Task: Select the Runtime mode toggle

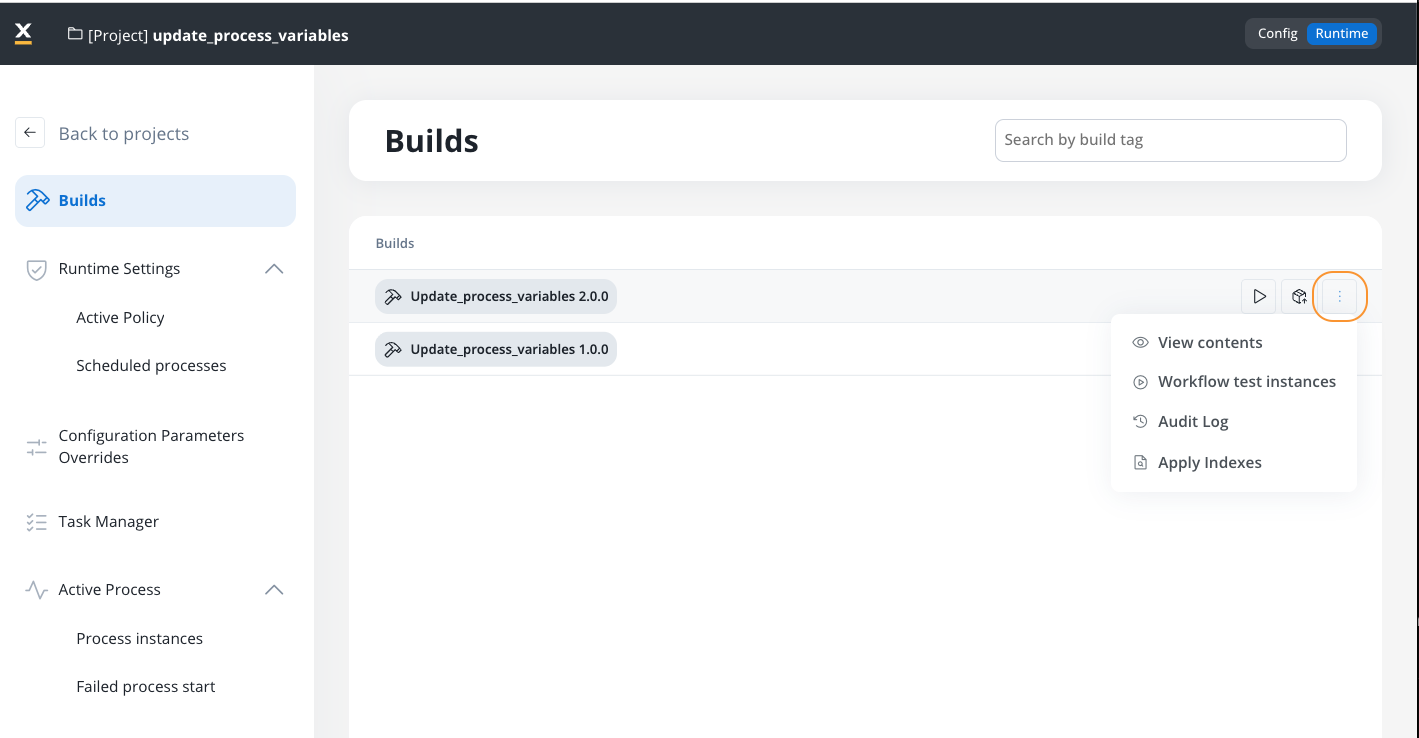Action: (1341, 33)
